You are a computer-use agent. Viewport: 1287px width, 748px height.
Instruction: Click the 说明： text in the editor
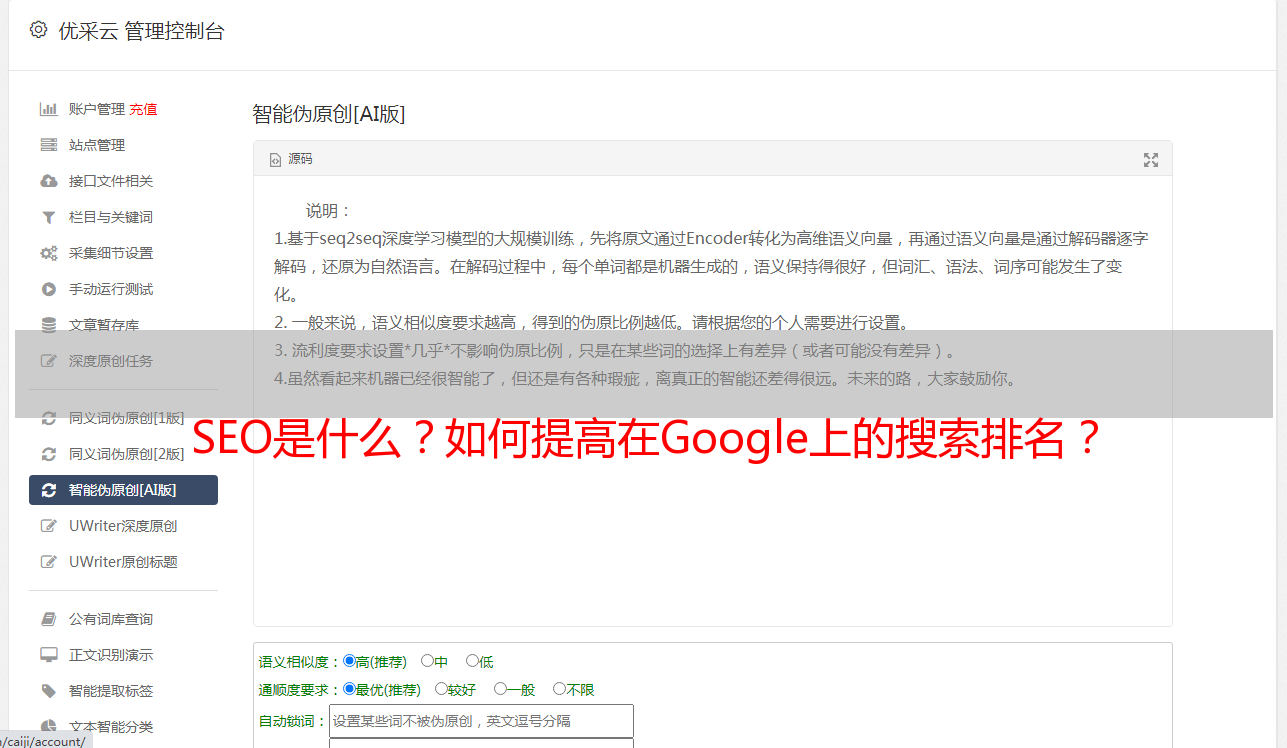[329, 211]
